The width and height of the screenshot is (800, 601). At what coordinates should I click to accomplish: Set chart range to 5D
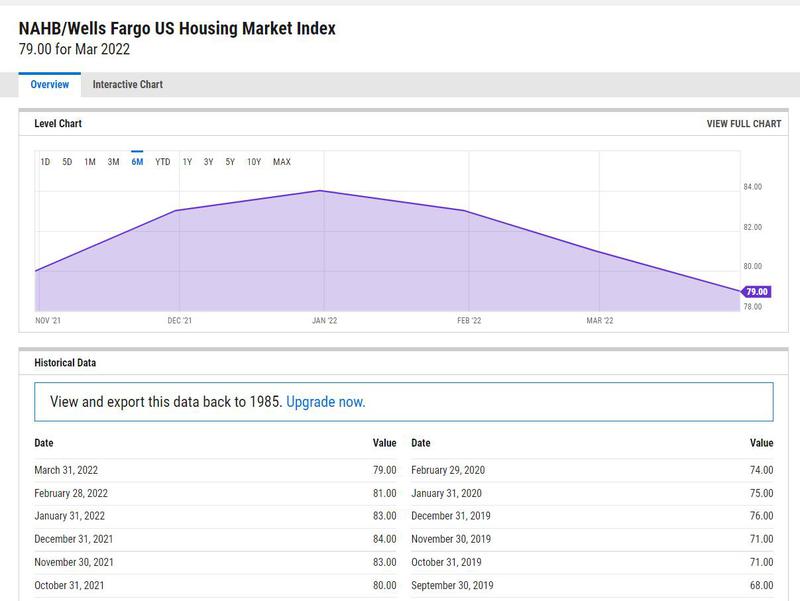67,162
